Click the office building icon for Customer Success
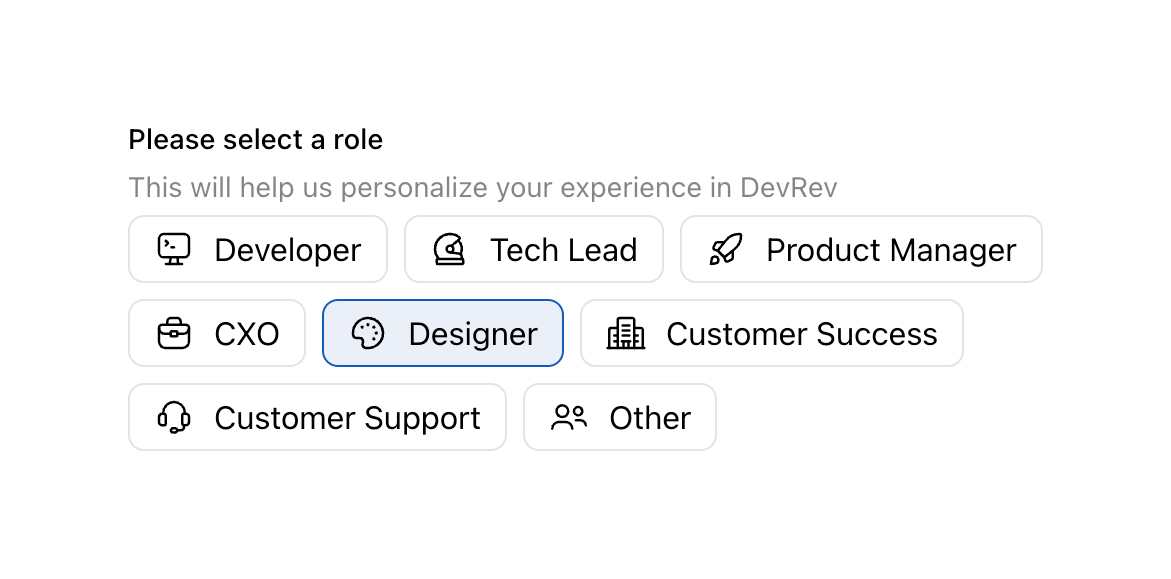Image resolution: width=1171 pixels, height=579 pixels. point(626,333)
